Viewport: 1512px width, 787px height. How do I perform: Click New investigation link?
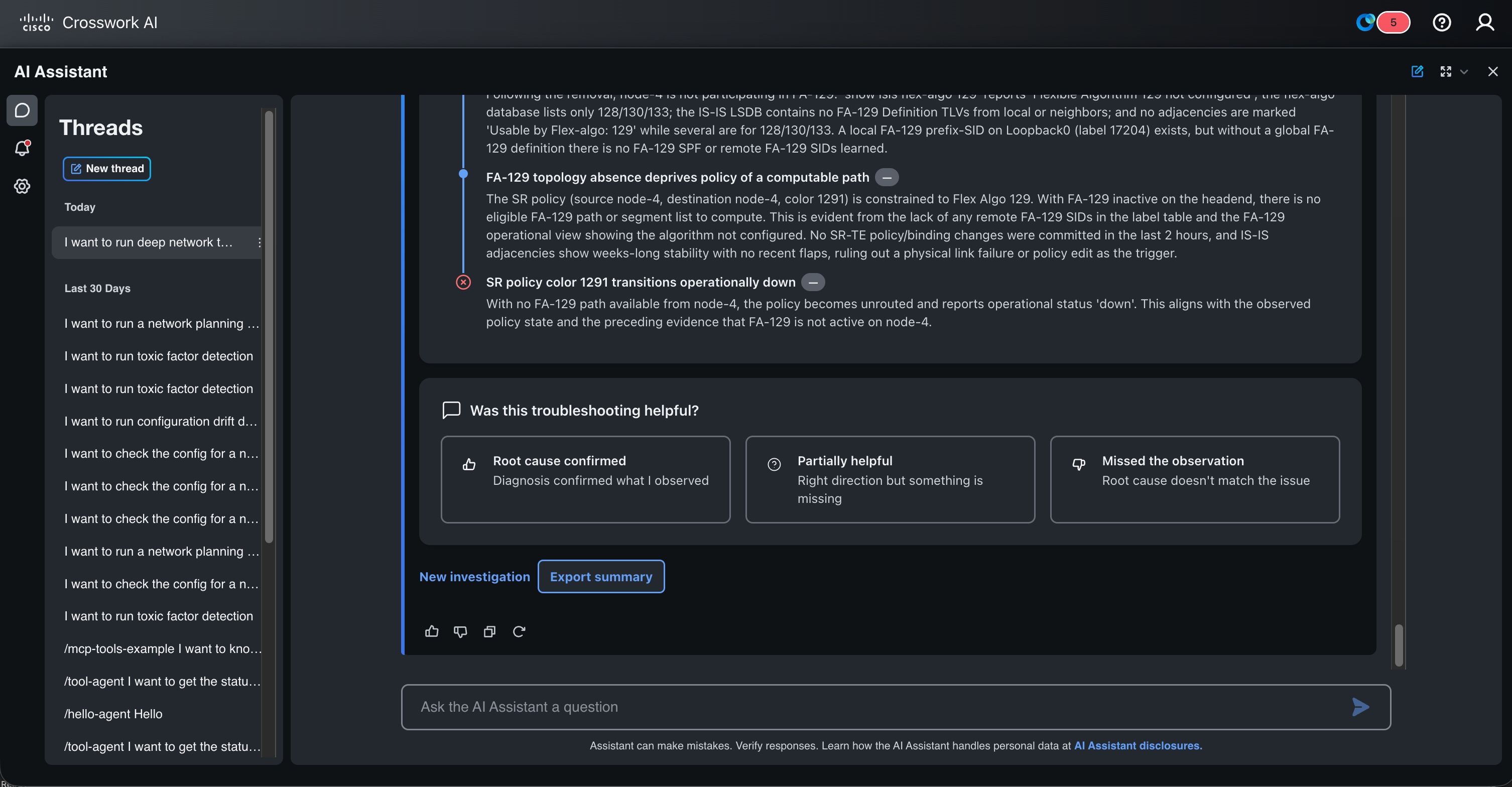[x=474, y=576]
